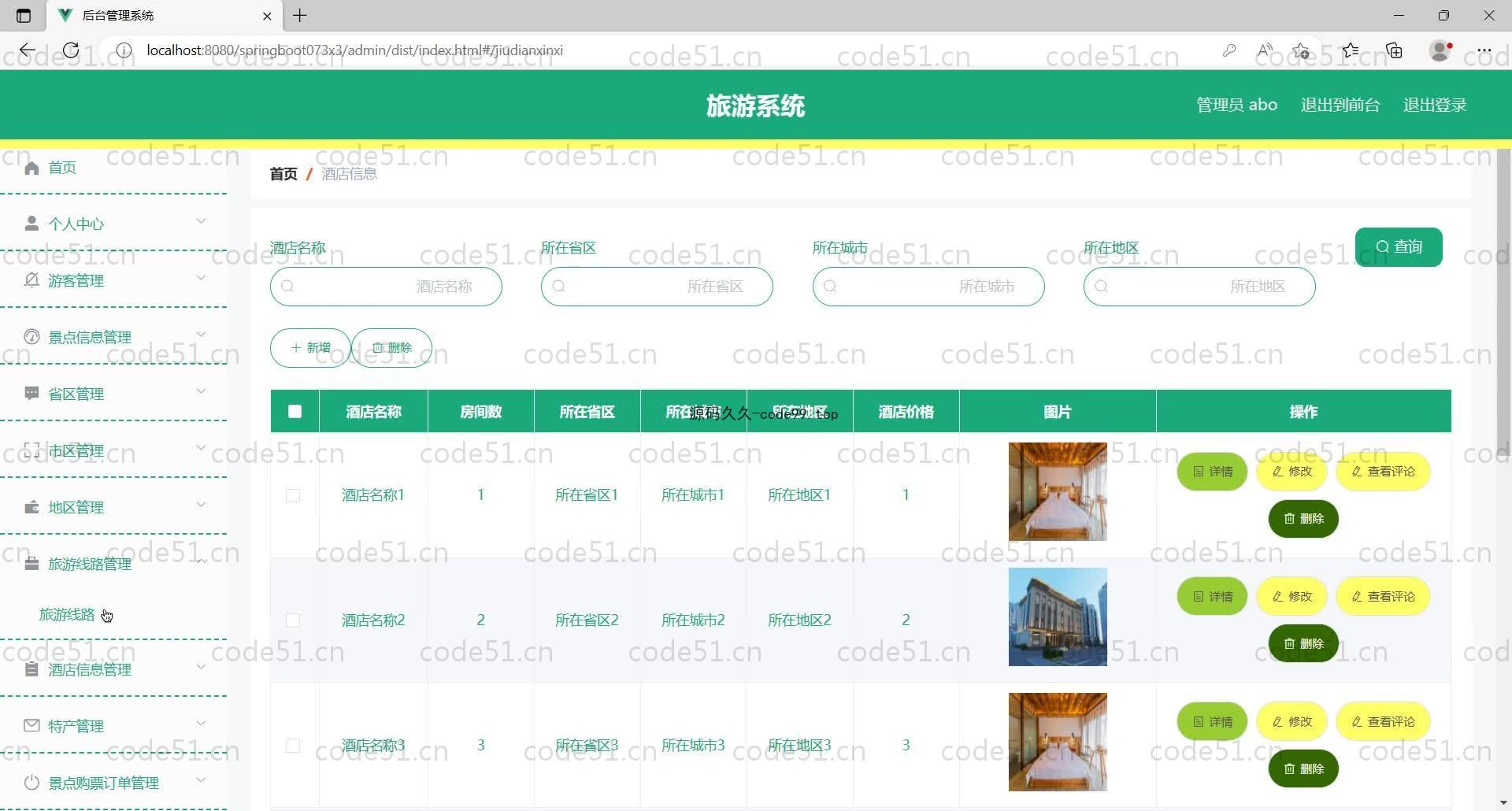
Task: Expand the 景点信息管理 chevron
Action: click(201, 335)
